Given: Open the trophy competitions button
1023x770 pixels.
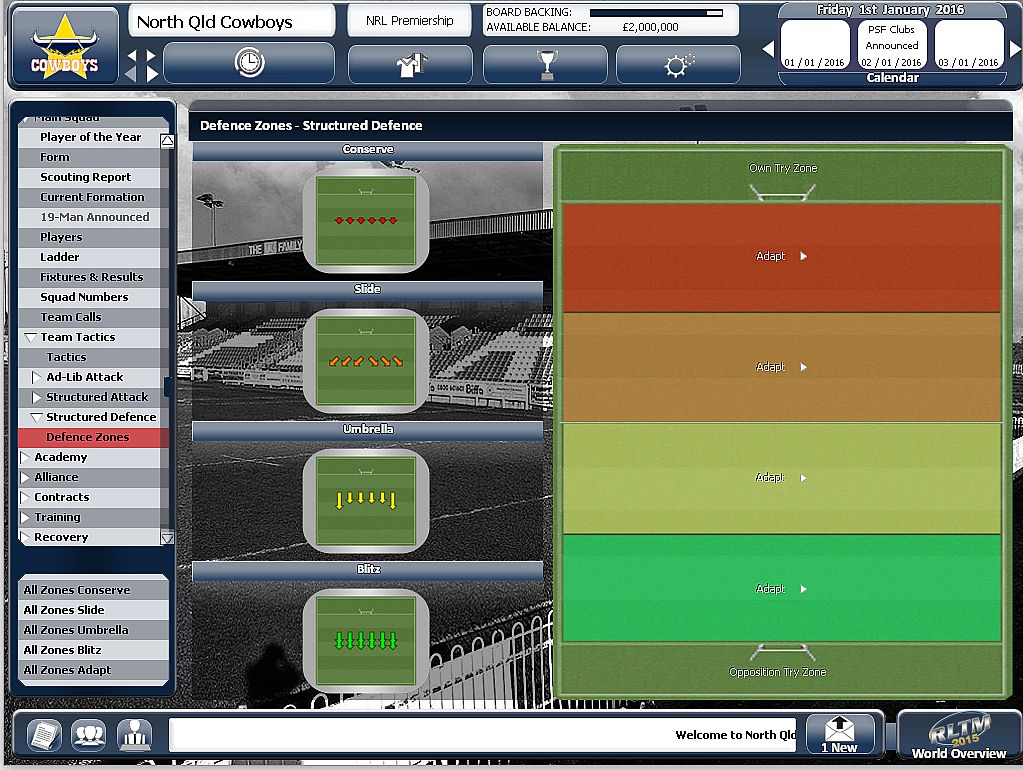Looking at the screenshot, I should (x=545, y=65).
